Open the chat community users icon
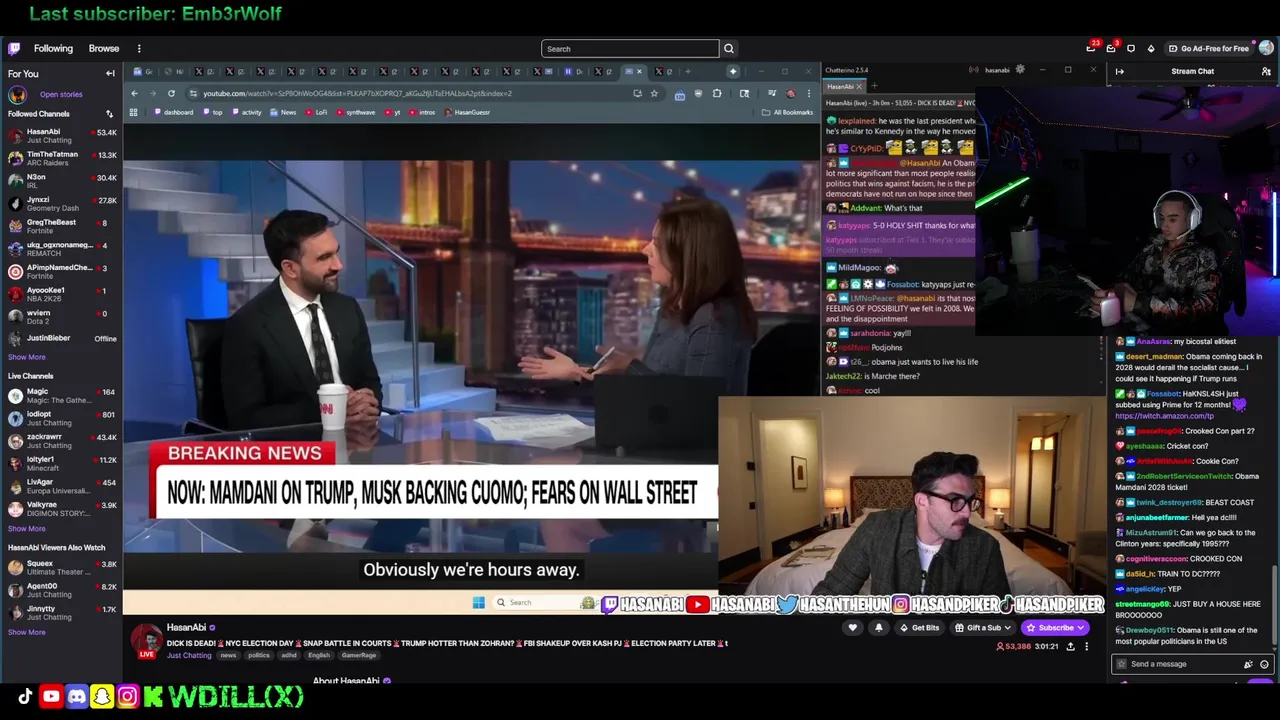The image size is (1280, 720). pos(1266,71)
